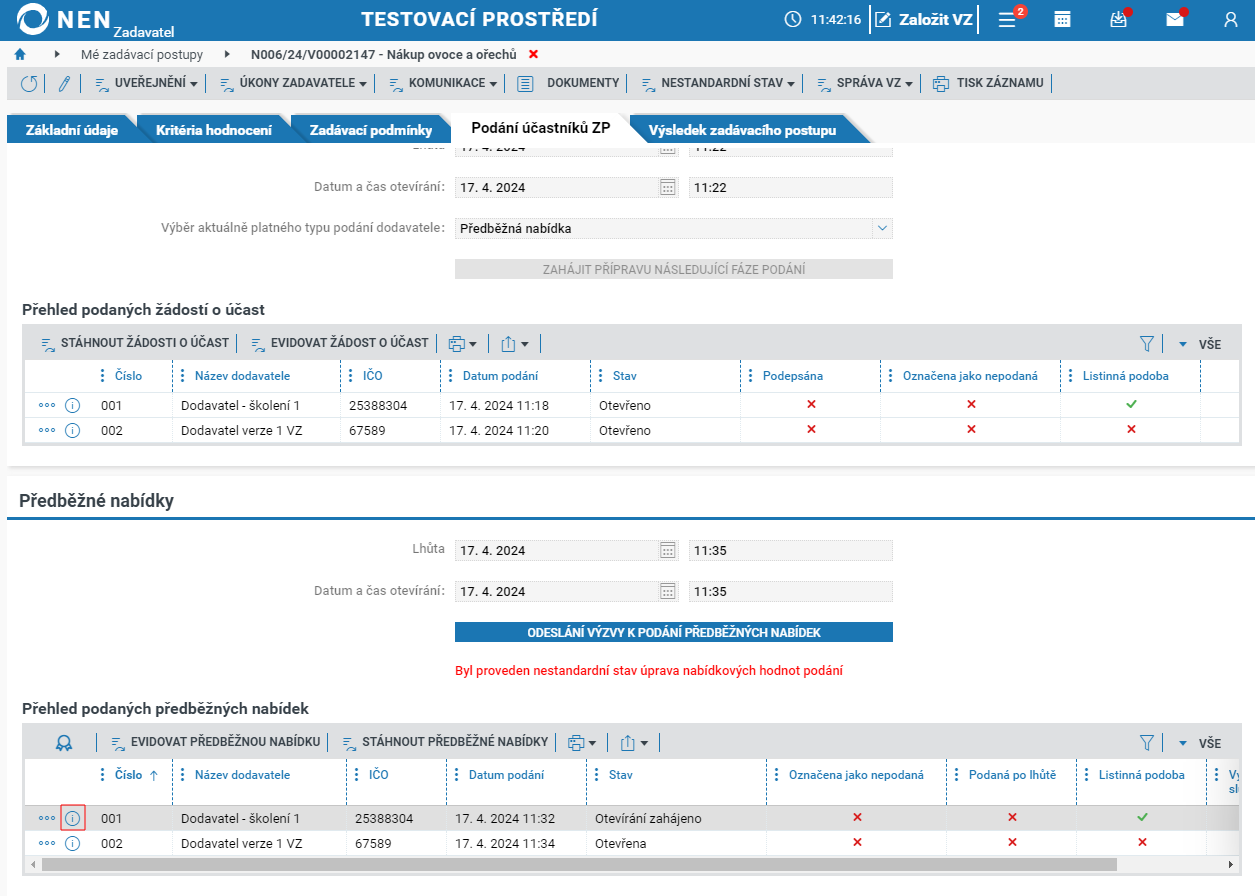1255x896 pixels.
Task: Open the inbox download icon in the header
Action: [1119, 19]
